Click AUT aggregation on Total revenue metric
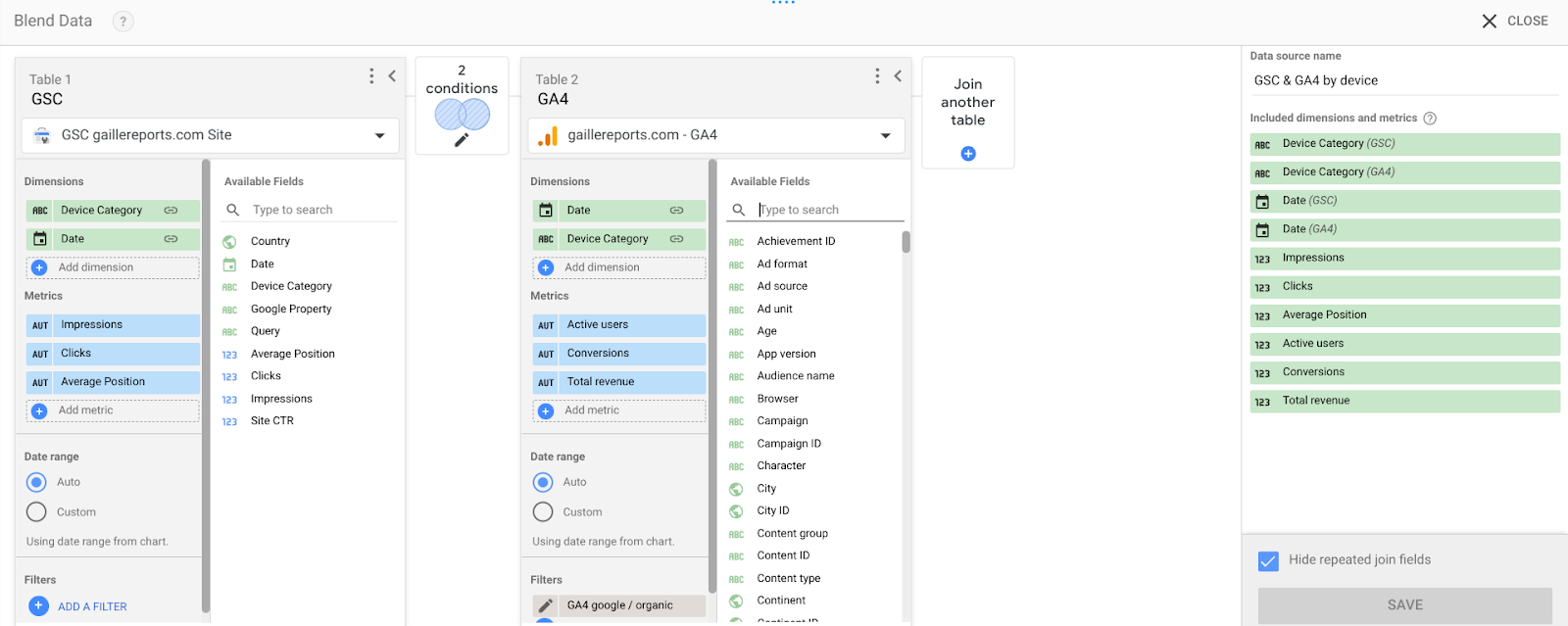This screenshot has height=626, width=1568. (546, 382)
